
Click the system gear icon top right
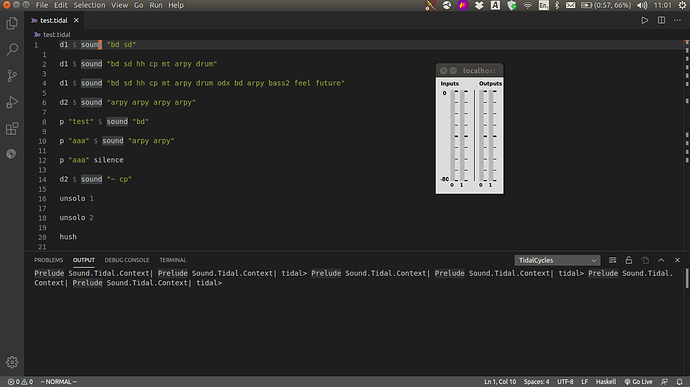pyautogui.click(x=682, y=5)
